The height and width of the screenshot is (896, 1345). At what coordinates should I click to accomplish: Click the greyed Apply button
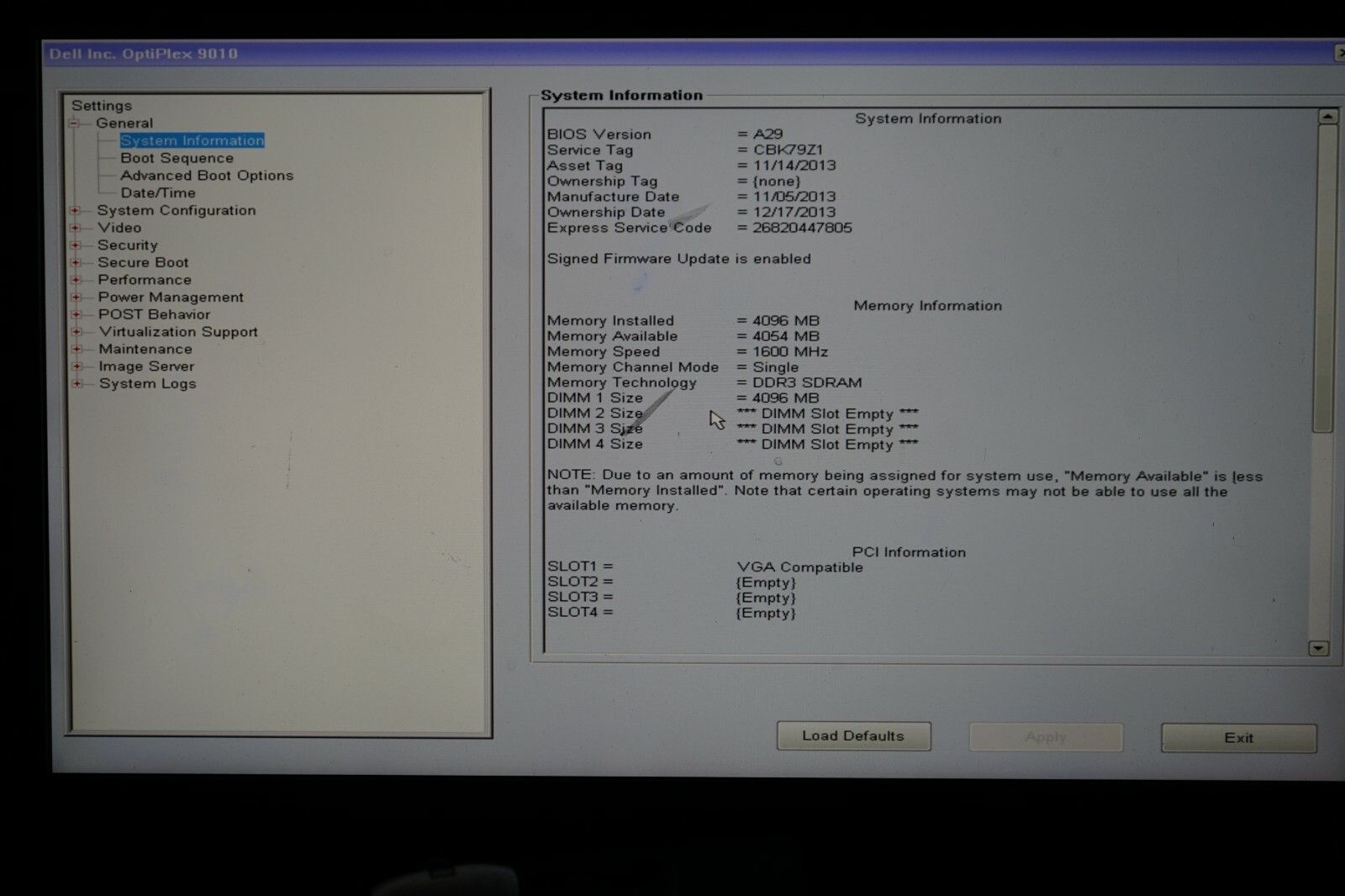click(1046, 737)
